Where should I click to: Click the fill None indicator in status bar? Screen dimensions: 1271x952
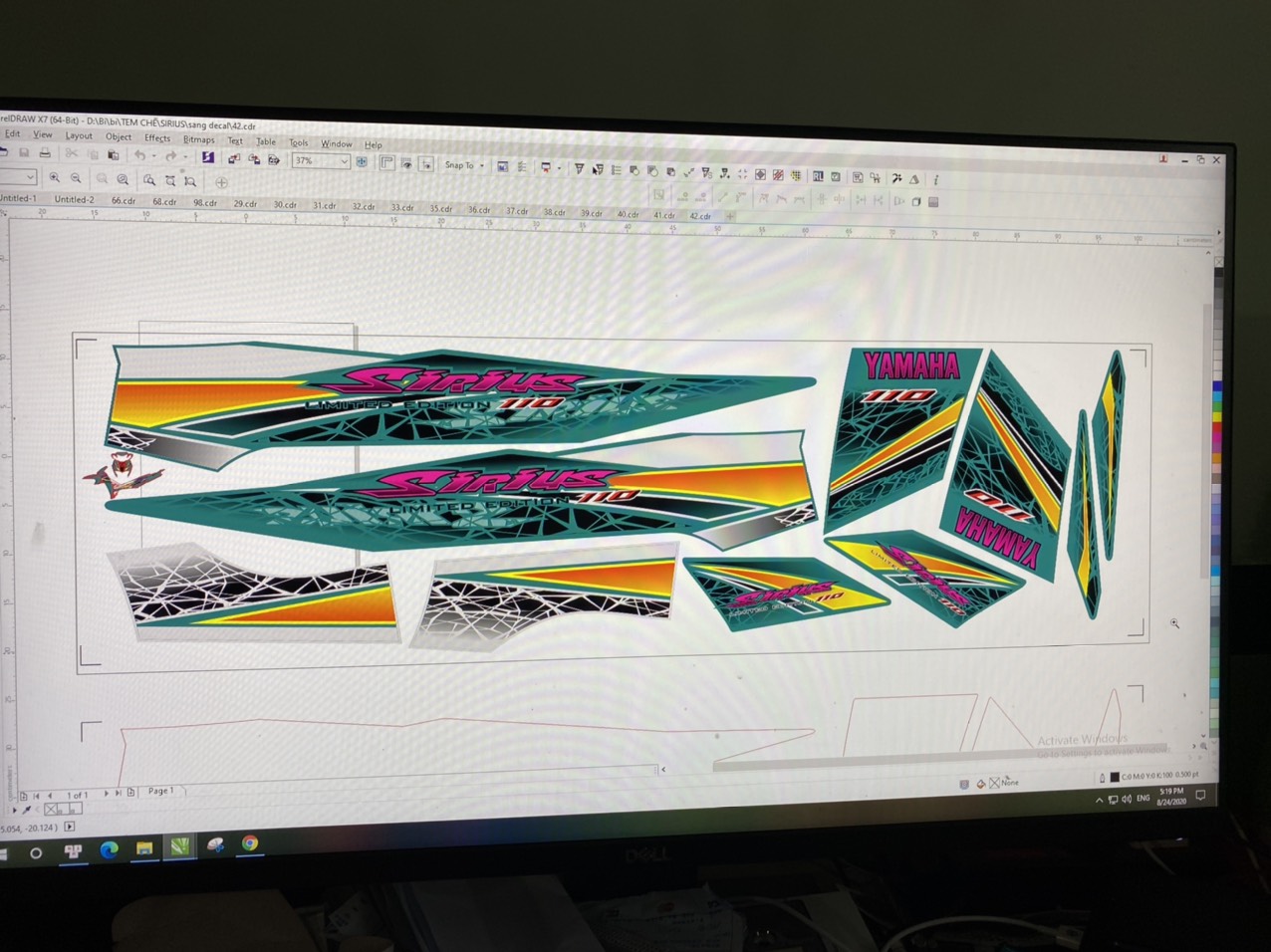pyautogui.click(x=1002, y=783)
